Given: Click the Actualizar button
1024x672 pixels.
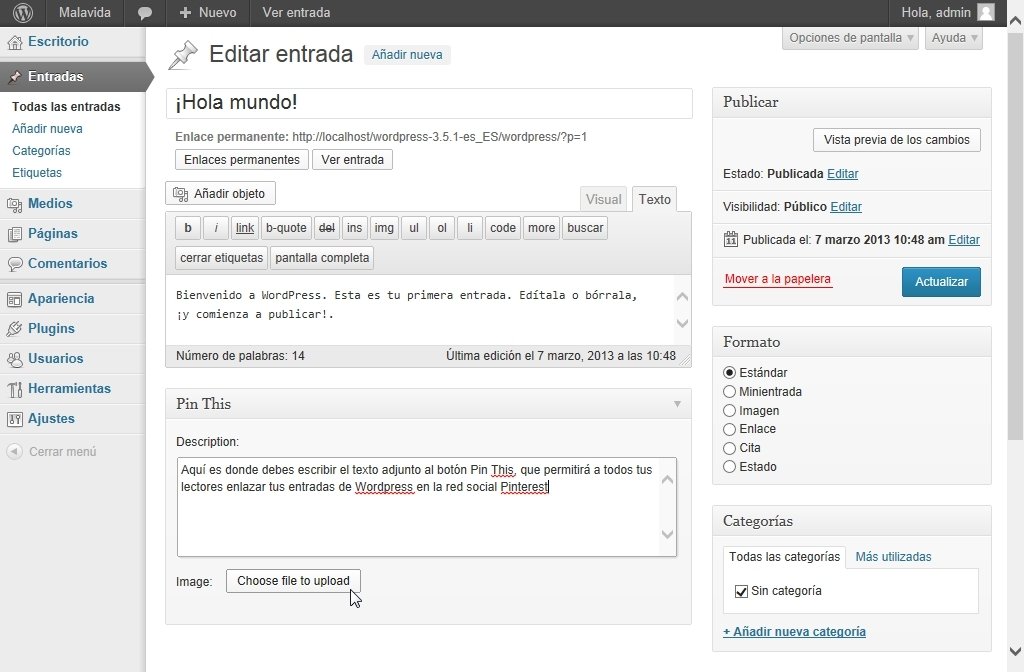Looking at the screenshot, I should point(941,281).
